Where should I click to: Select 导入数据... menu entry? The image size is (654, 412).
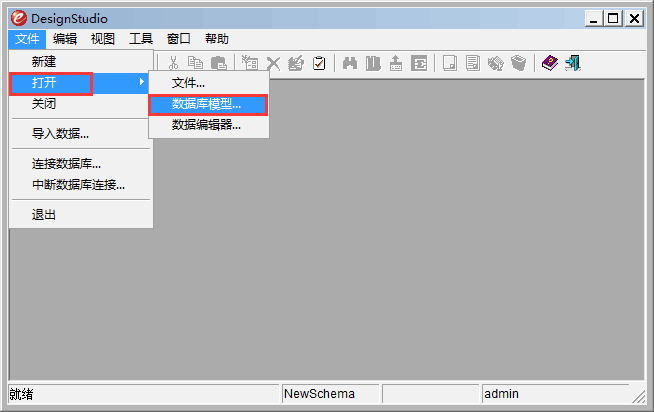(x=81, y=134)
